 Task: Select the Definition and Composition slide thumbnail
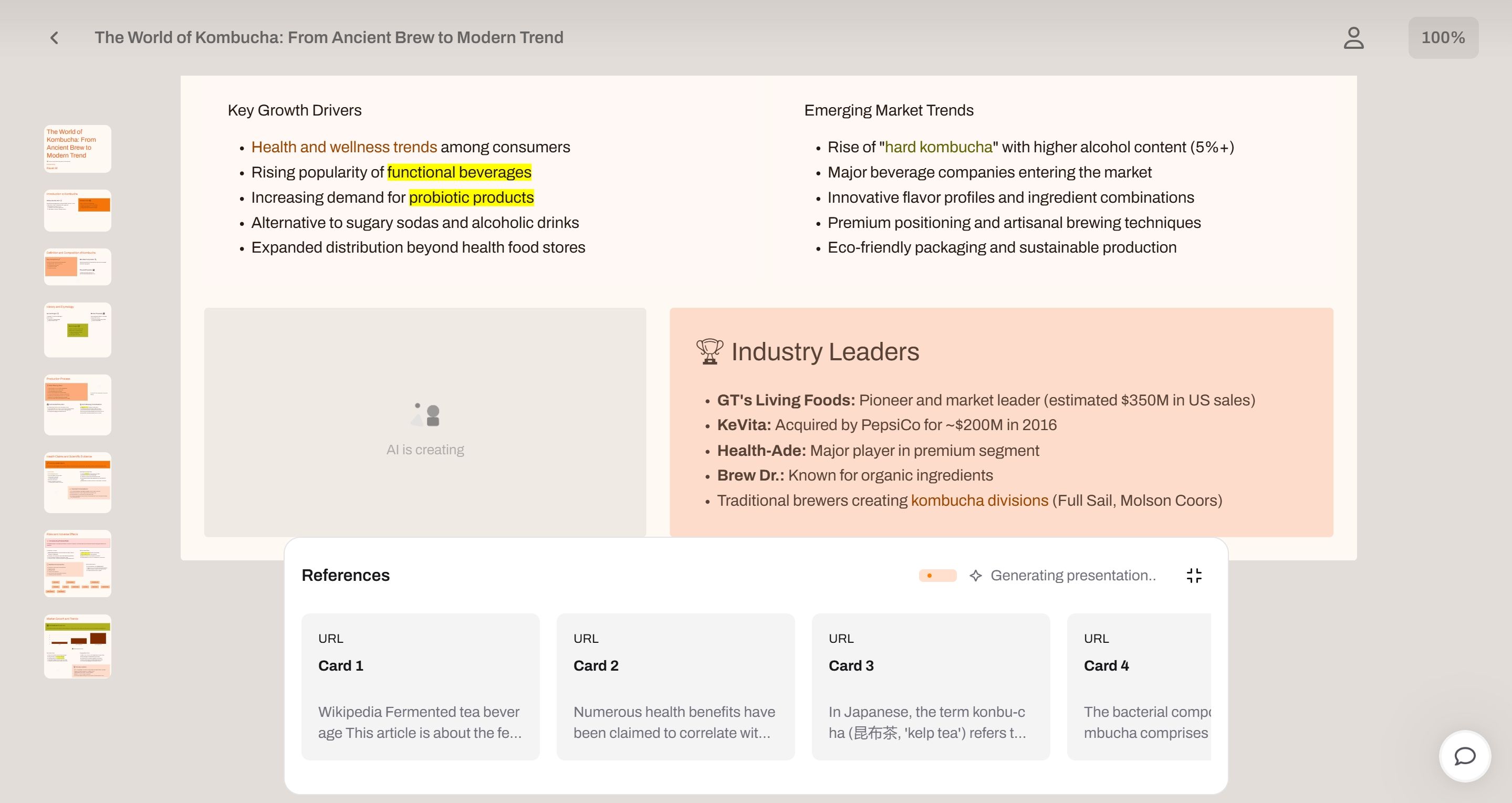tap(78, 266)
